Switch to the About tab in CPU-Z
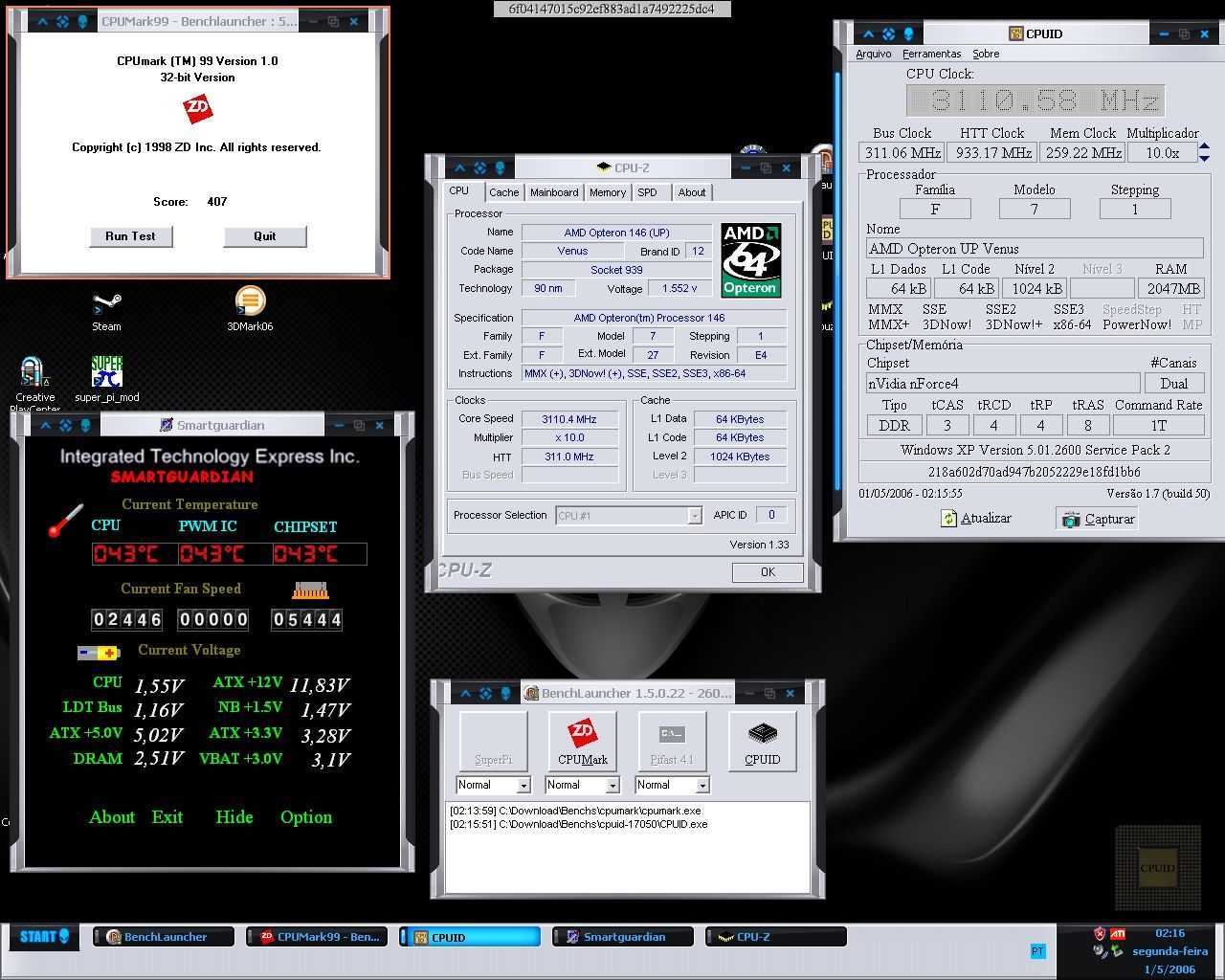The image size is (1225, 980). coord(692,192)
